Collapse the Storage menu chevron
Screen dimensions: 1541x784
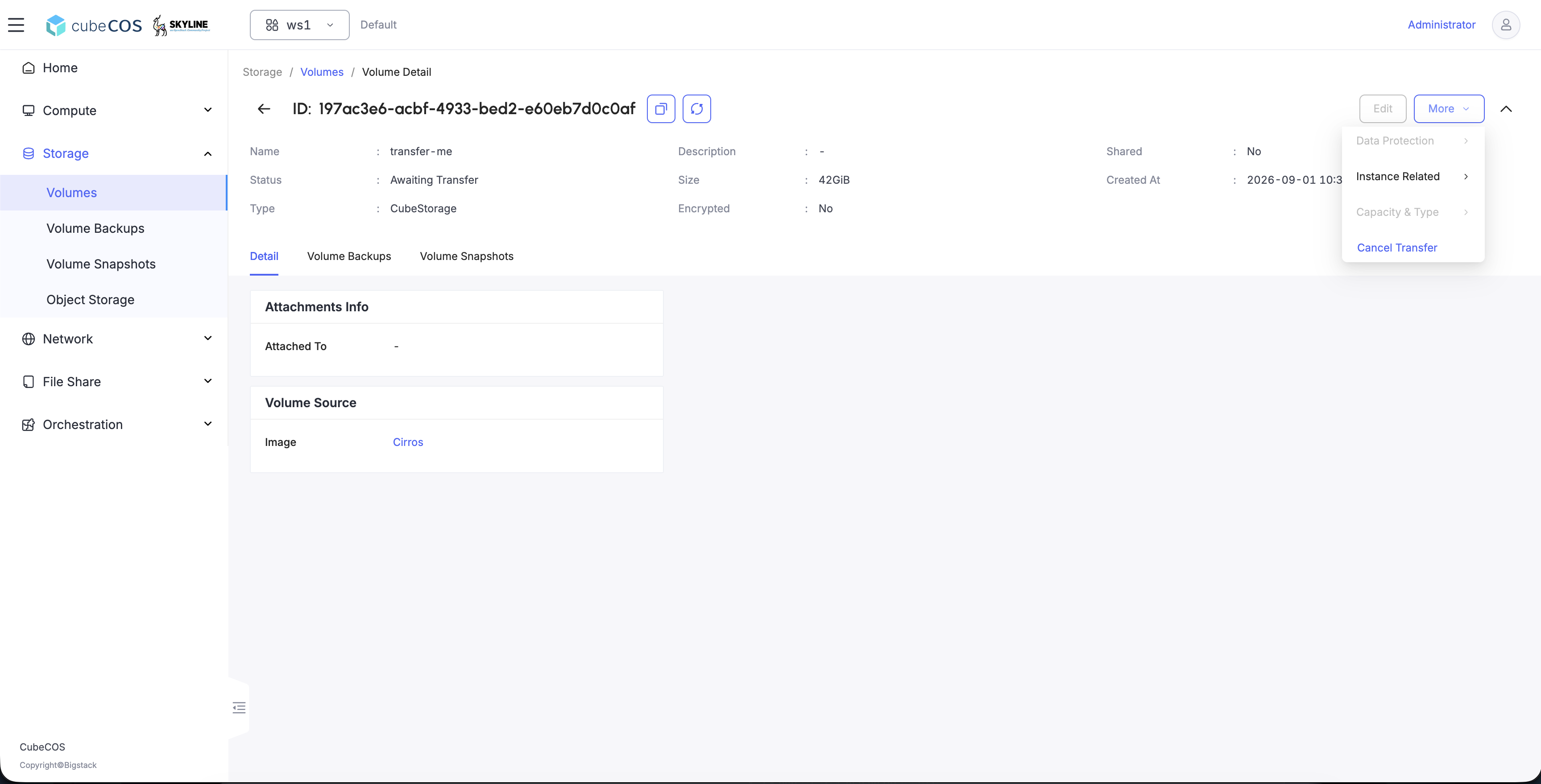click(x=207, y=154)
